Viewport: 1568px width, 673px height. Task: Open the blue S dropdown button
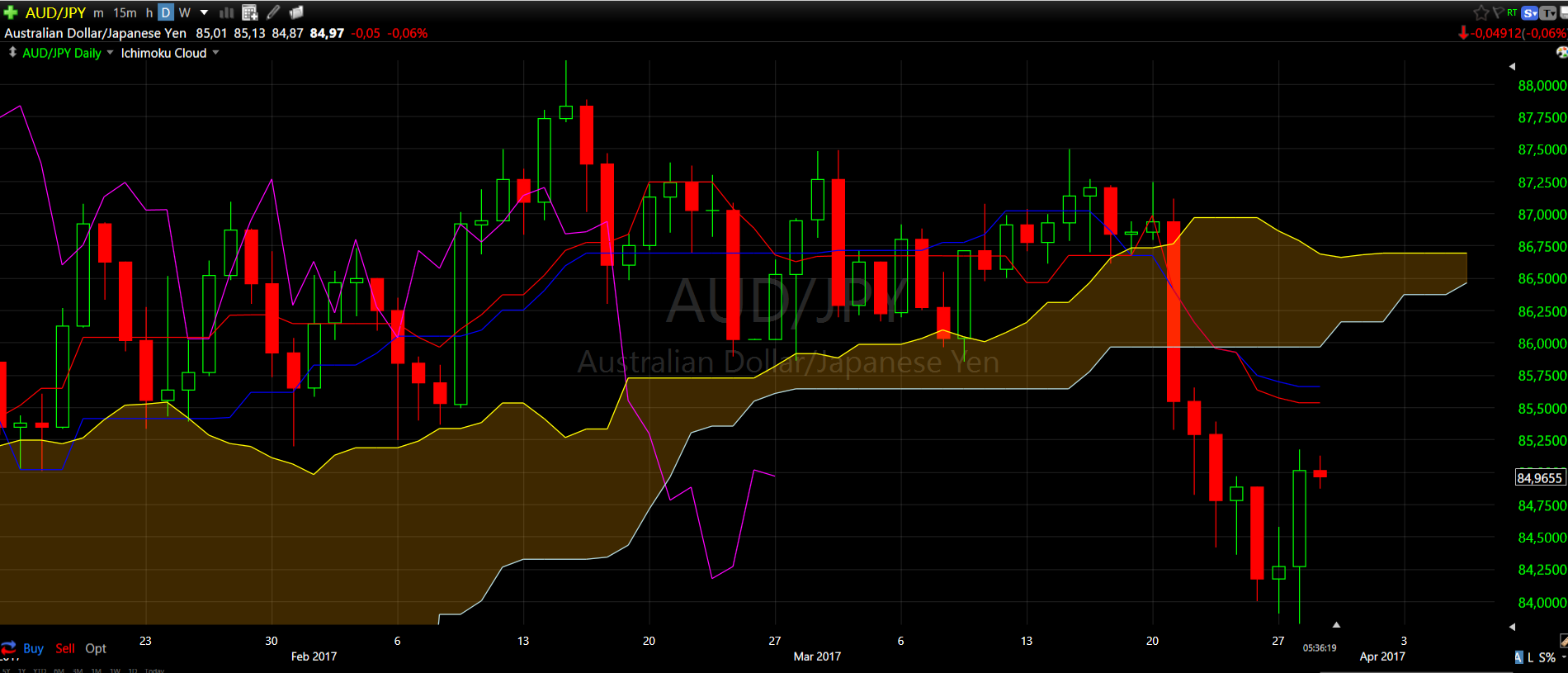coord(1530,12)
